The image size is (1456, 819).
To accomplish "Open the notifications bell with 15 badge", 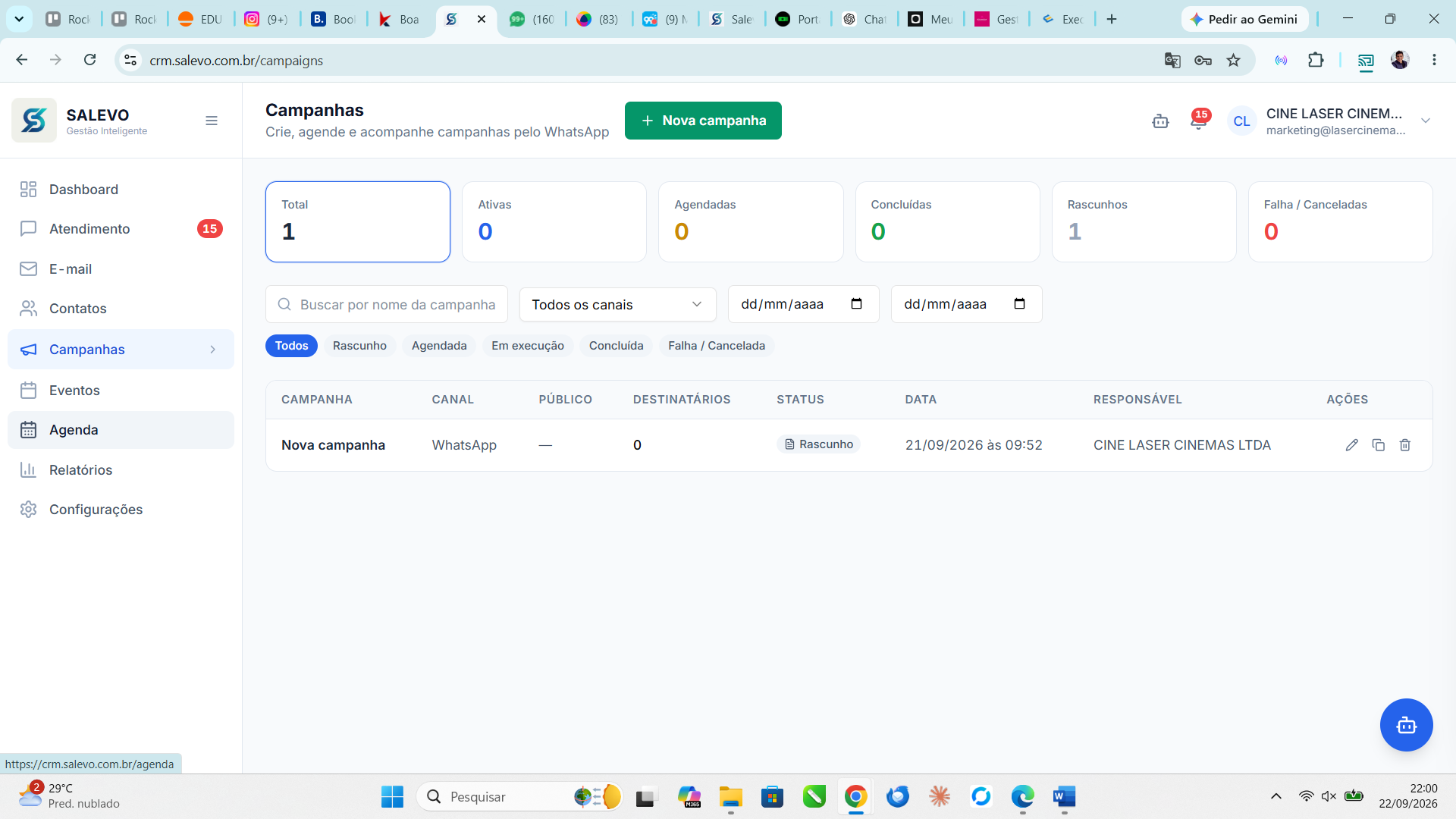I will coord(1198,121).
